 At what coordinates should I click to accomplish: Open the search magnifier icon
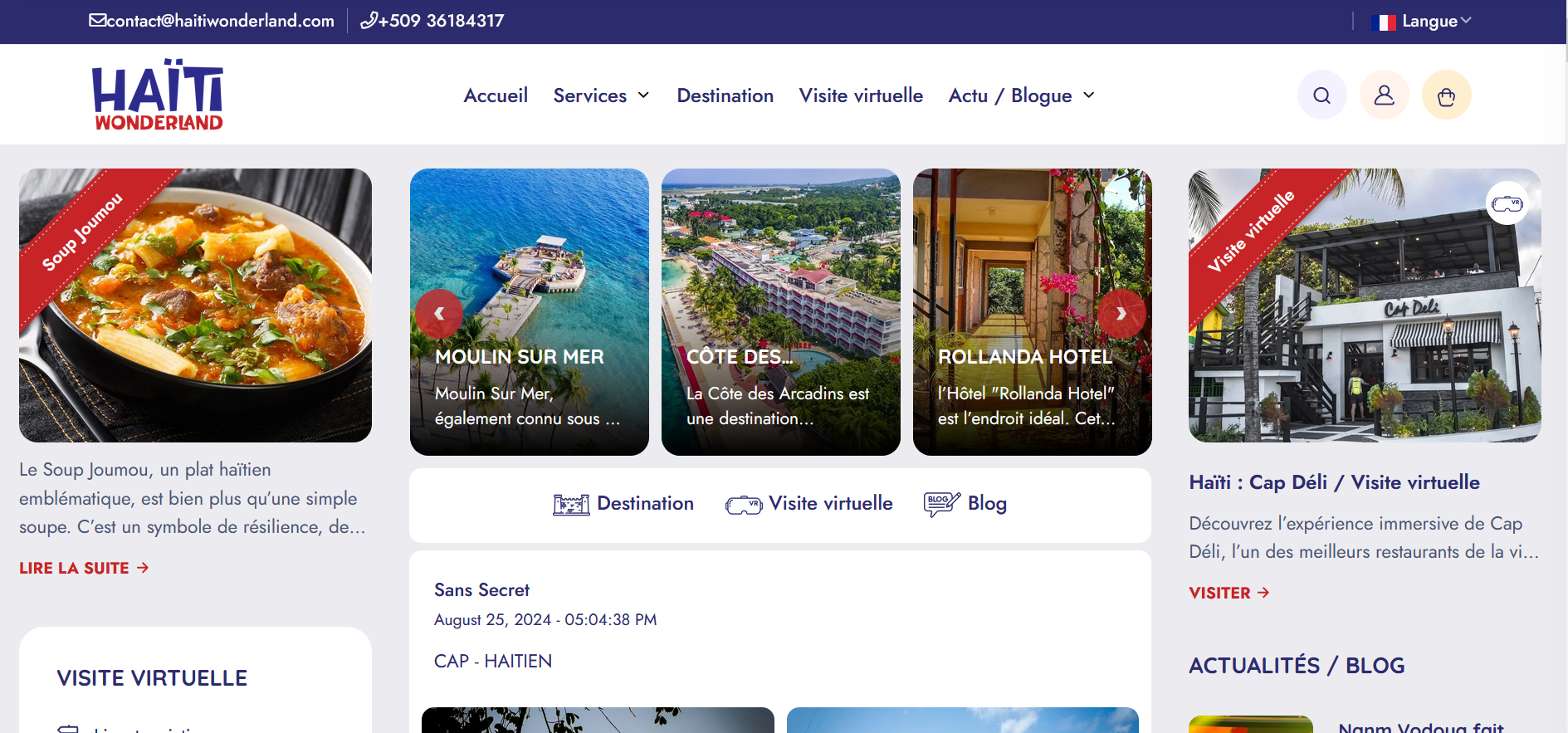pos(1321,95)
